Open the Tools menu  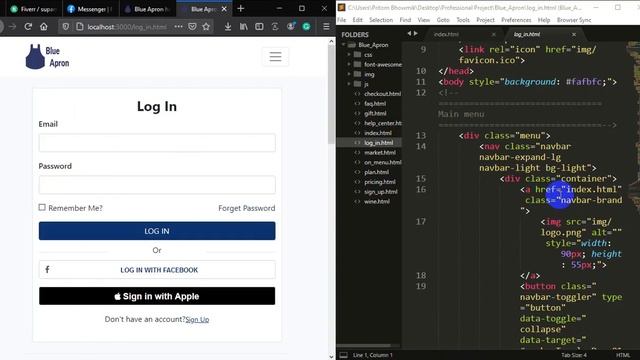click(463, 20)
